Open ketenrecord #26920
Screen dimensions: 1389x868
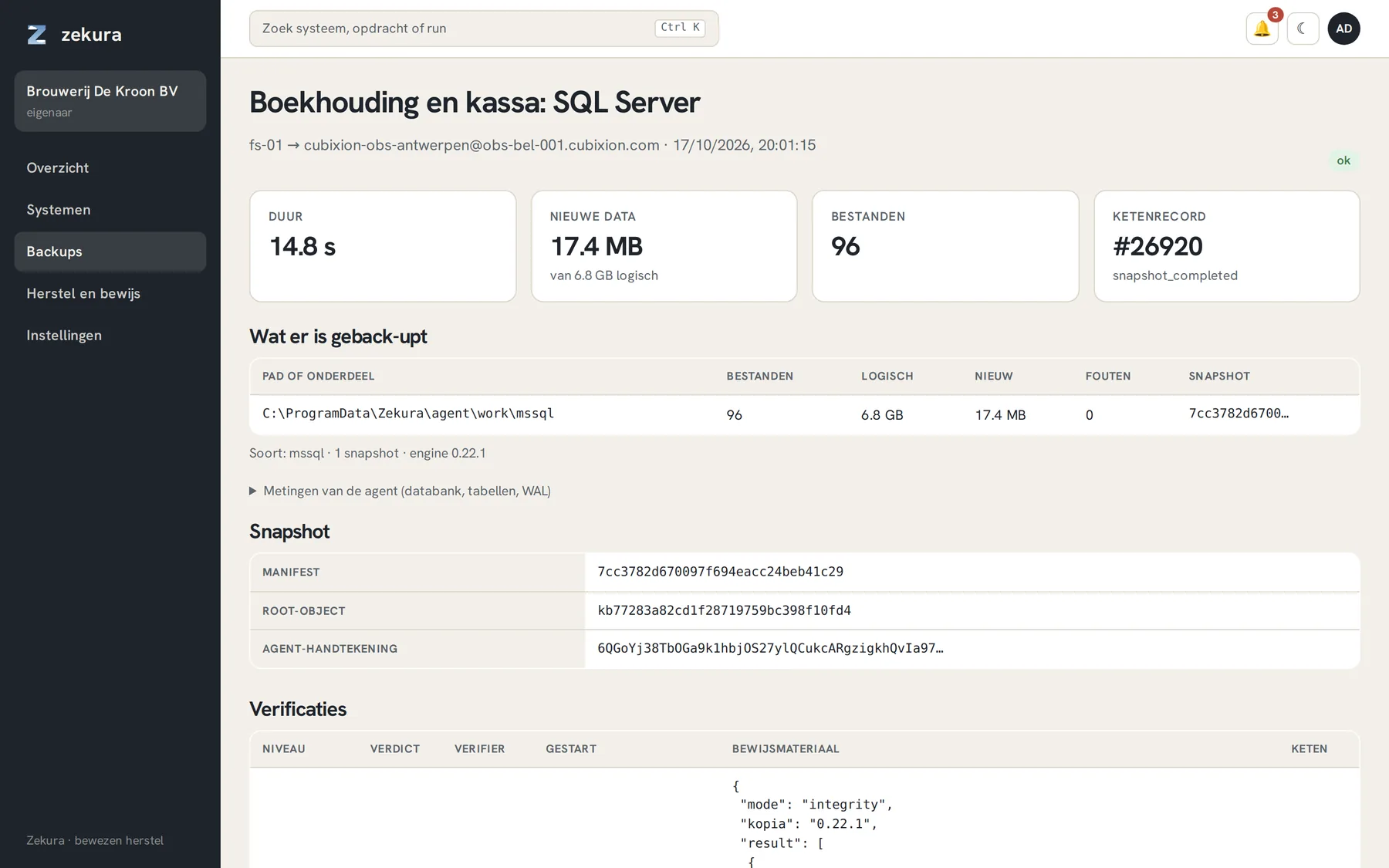coord(1157,246)
